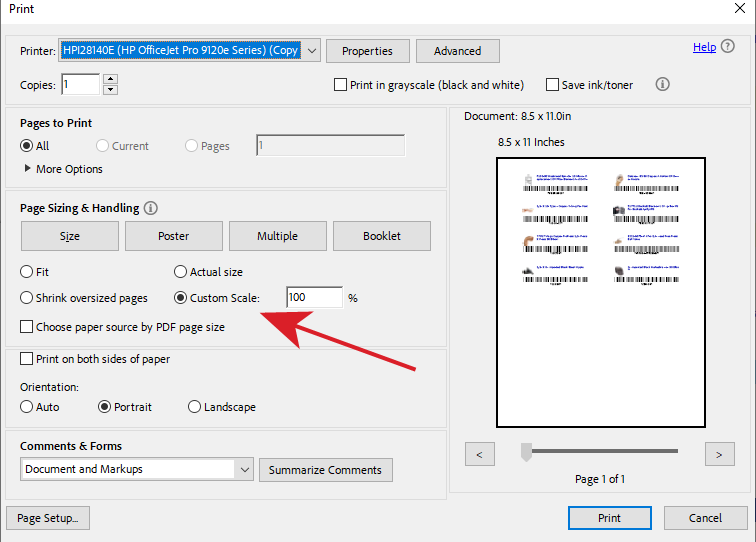Open the Printer selection dropdown

(x=310, y=50)
